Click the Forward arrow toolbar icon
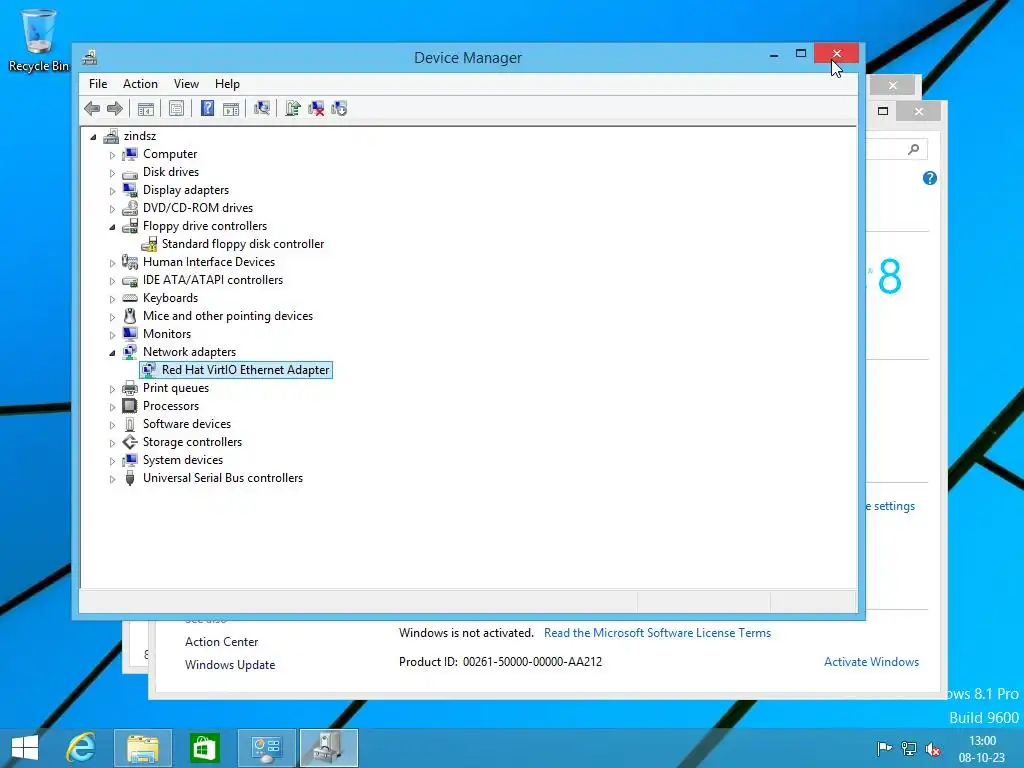The image size is (1024, 768). 114,108
